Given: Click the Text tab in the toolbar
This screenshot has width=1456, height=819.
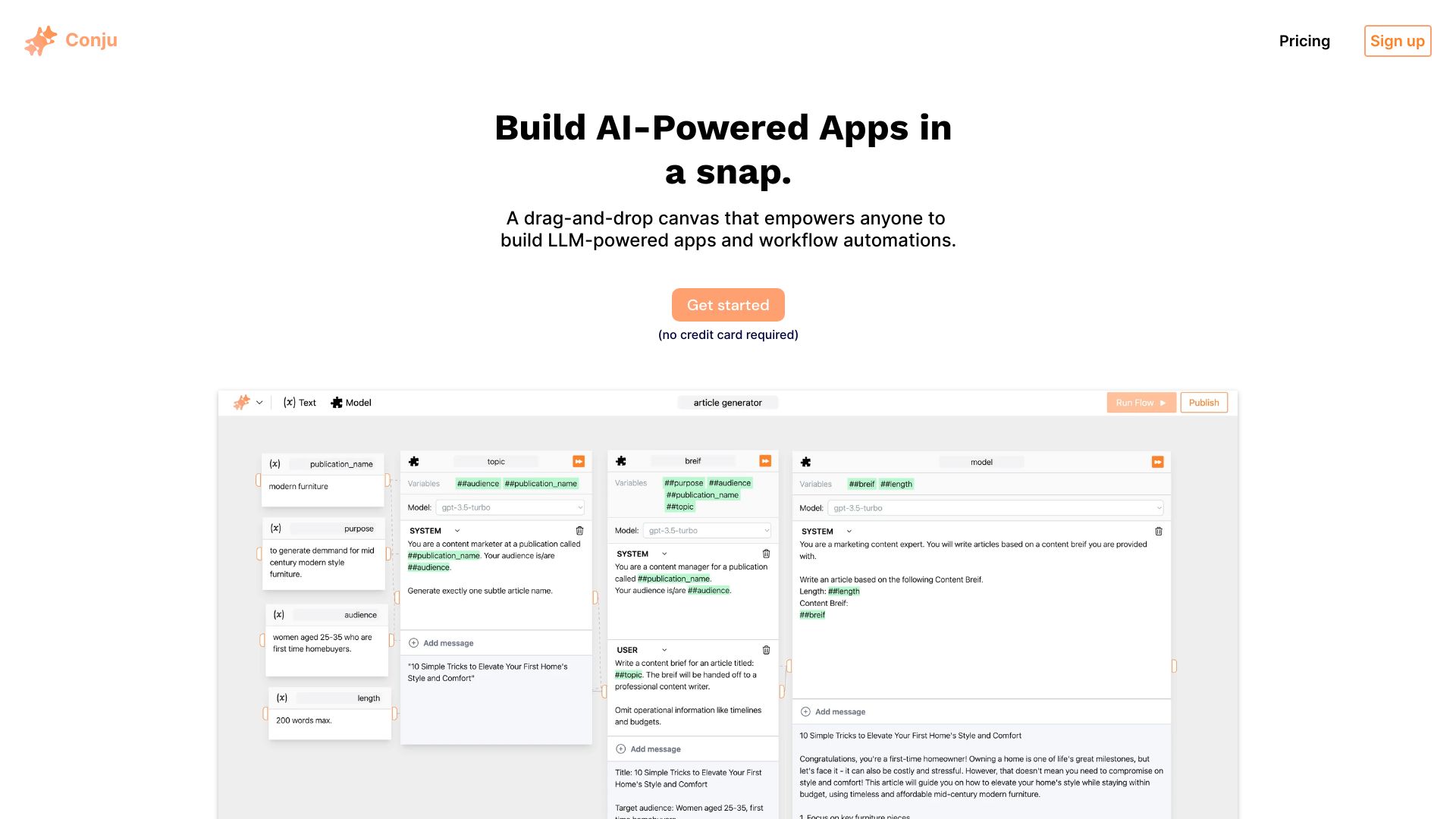Looking at the screenshot, I should coord(301,402).
